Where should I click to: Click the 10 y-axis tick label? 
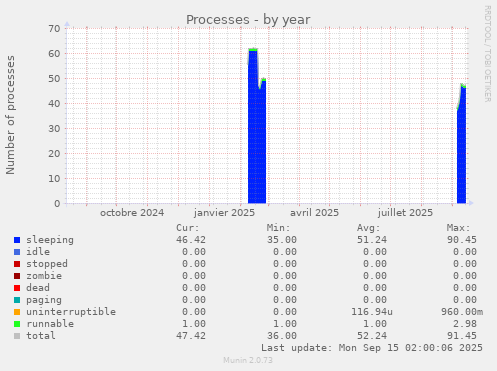coord(54,179)
